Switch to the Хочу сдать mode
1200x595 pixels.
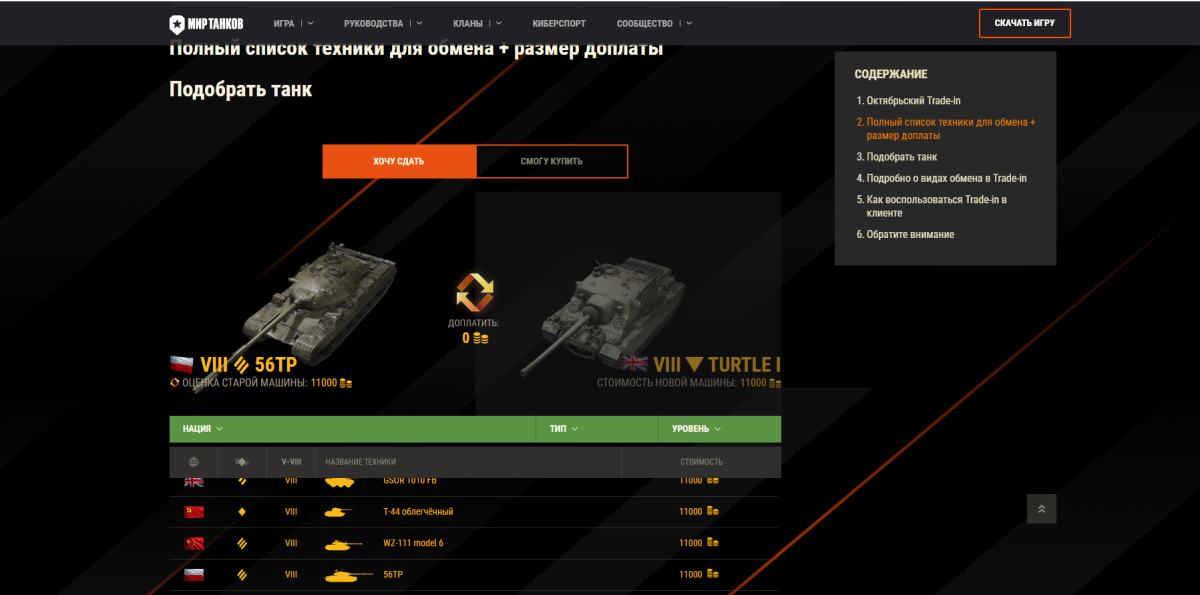pos(399,161)
